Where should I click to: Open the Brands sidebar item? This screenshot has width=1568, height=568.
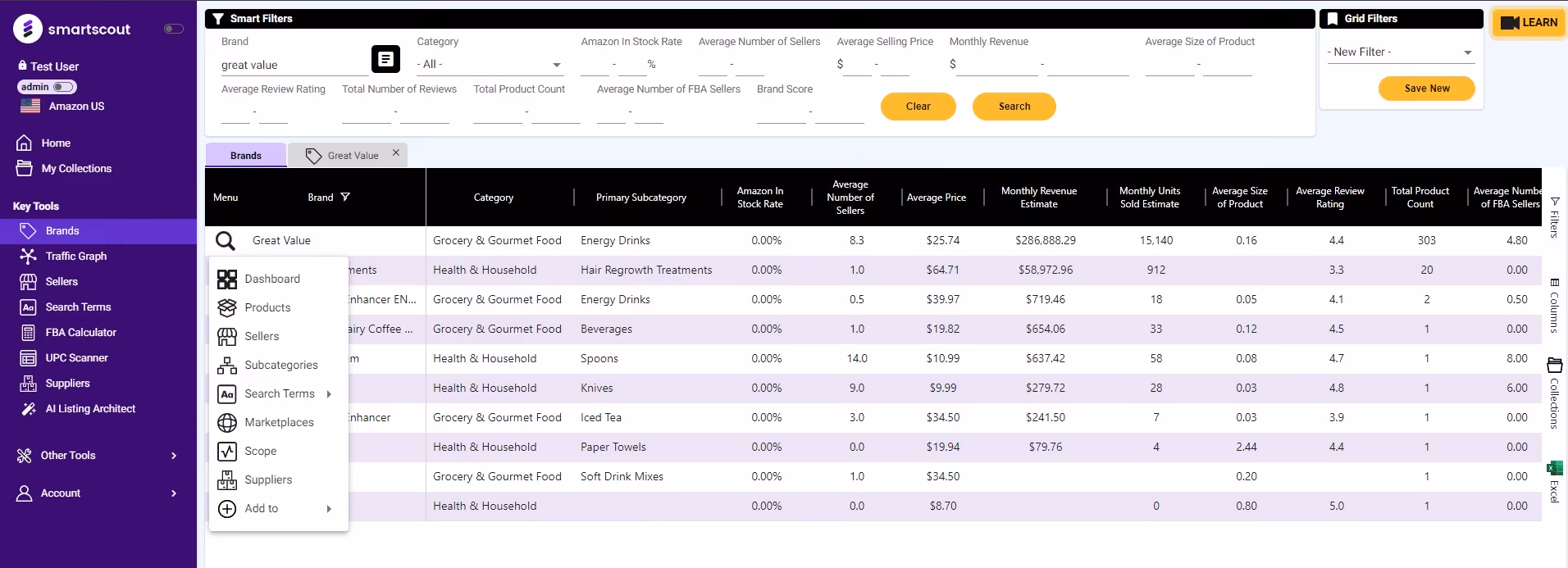pos(98,231)
